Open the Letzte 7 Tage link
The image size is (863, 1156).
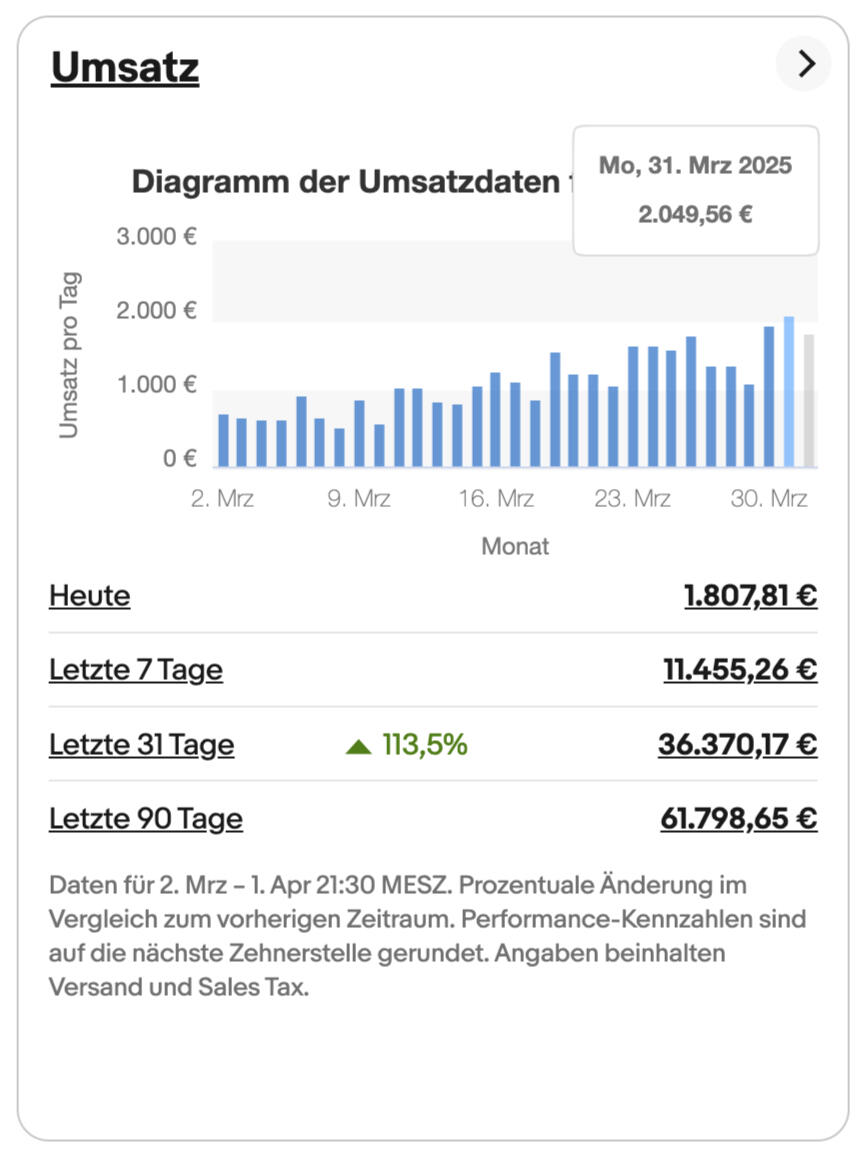(x=136, y=670)
